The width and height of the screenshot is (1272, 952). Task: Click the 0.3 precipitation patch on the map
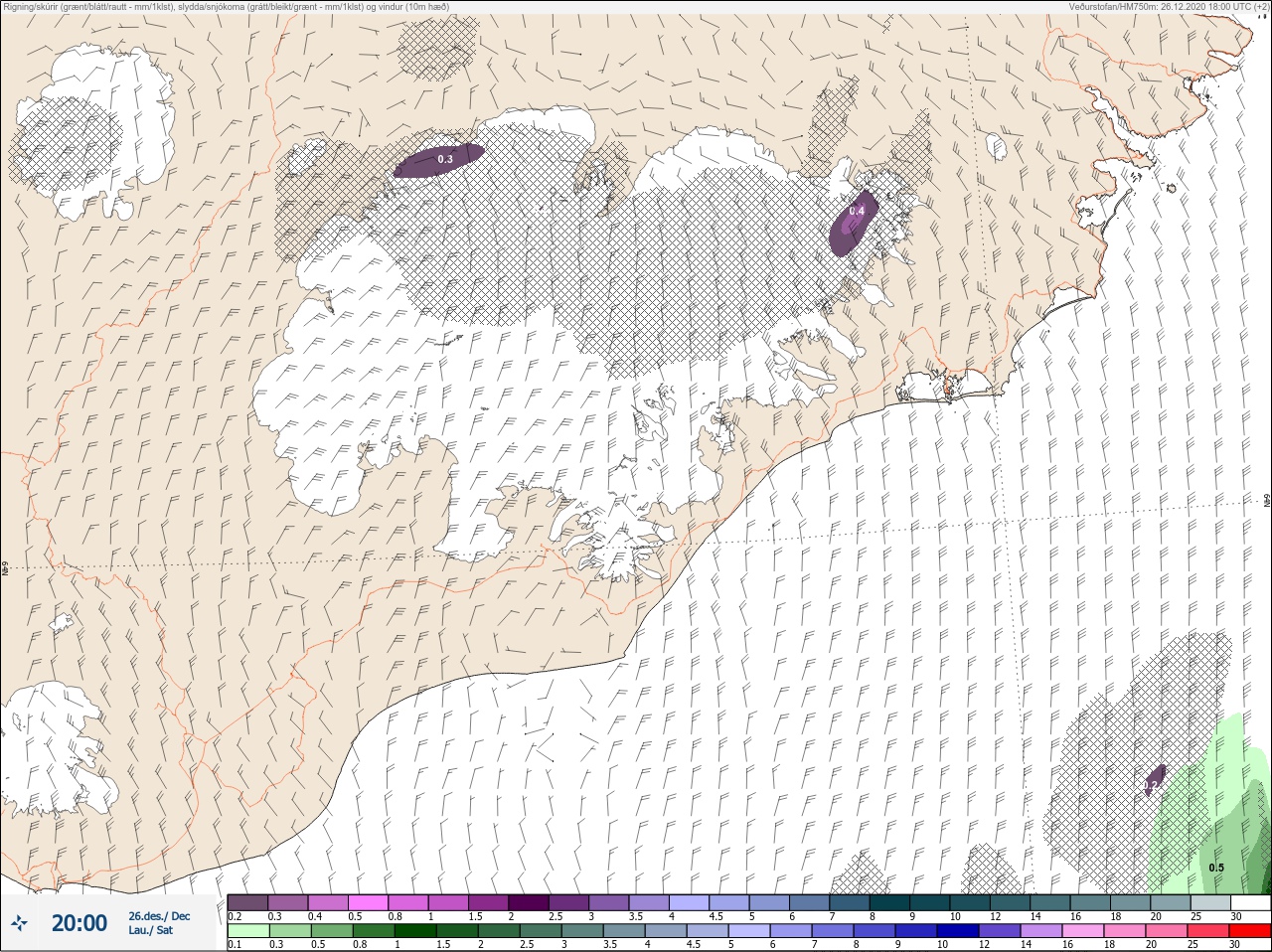click(439, 160)
